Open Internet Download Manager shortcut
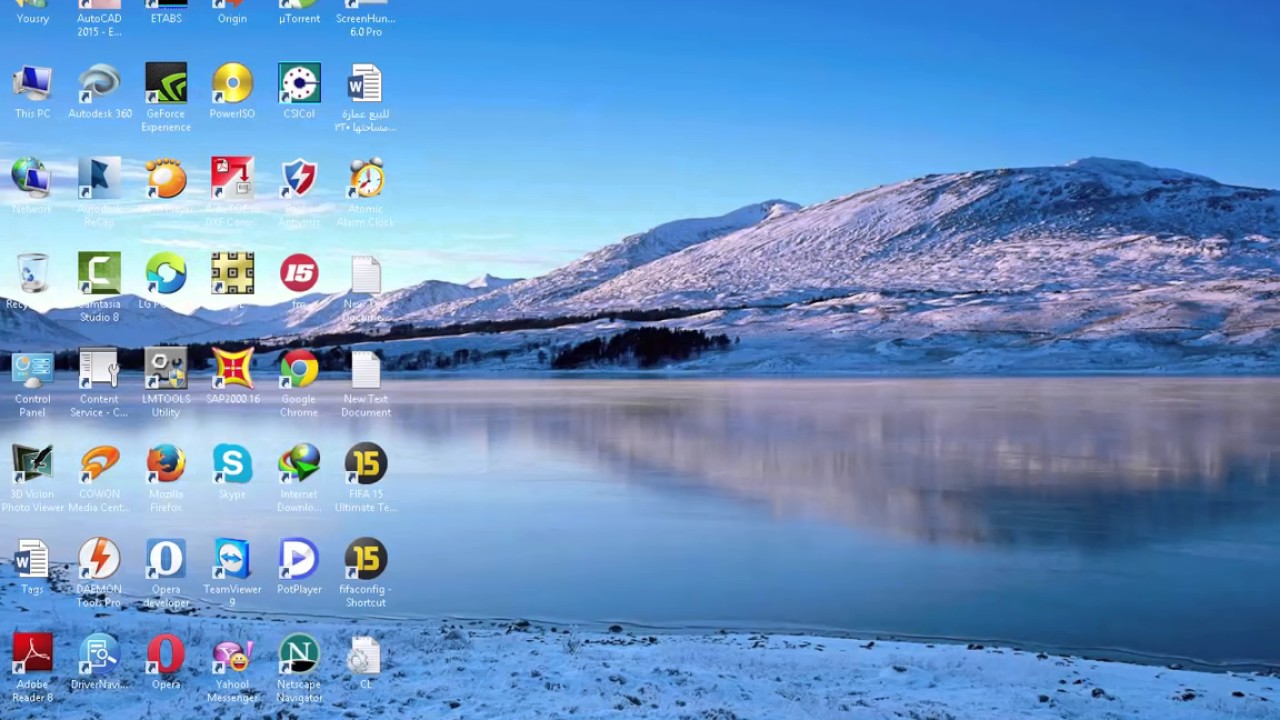 [299, 478]
